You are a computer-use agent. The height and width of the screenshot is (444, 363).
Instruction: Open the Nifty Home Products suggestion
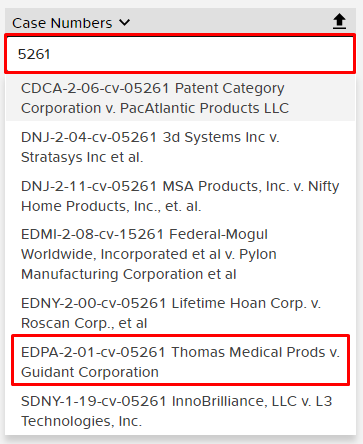pyautogui.click(x=111, y=206)
